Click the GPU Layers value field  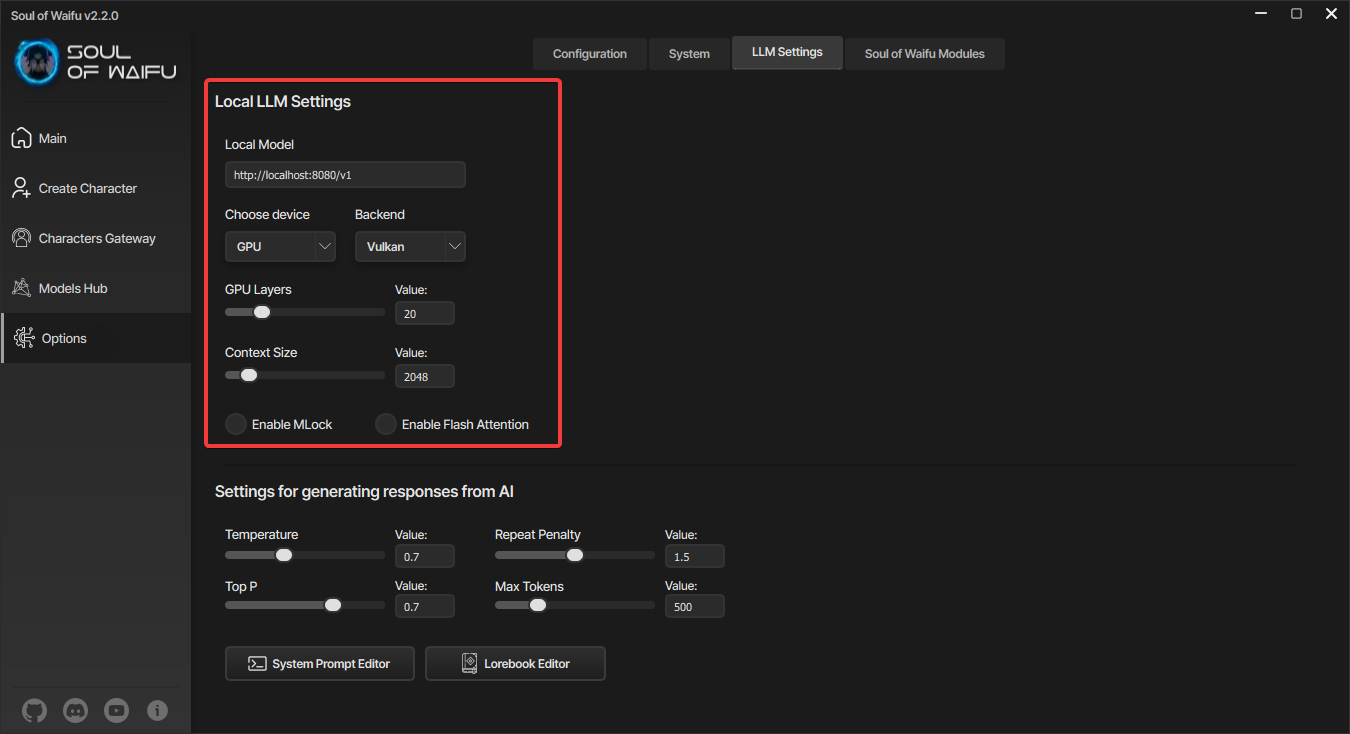[x=425, y=313]
